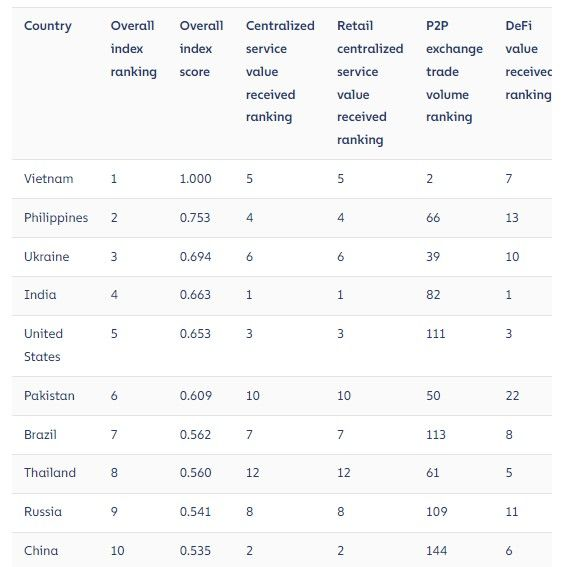Click the Pakistan row name
This screenshot has width=563, height=567.
point(49,396)
